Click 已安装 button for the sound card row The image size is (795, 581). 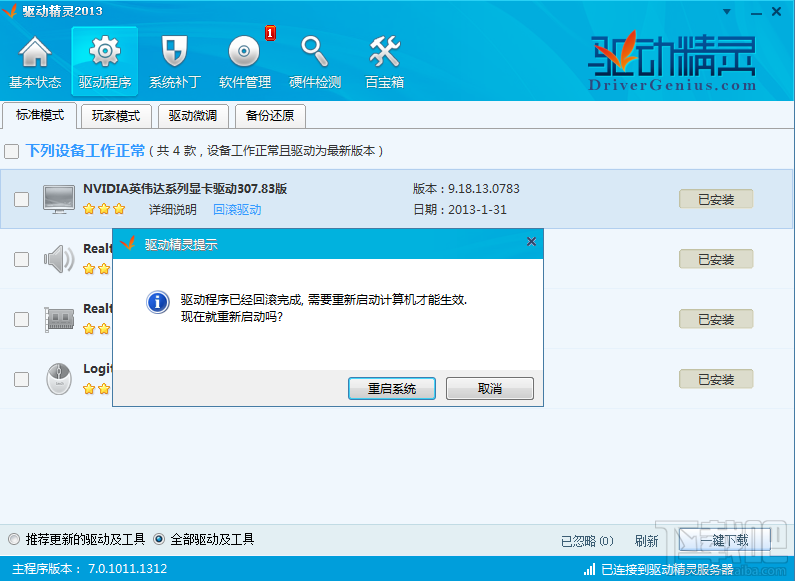click(716, 259)
